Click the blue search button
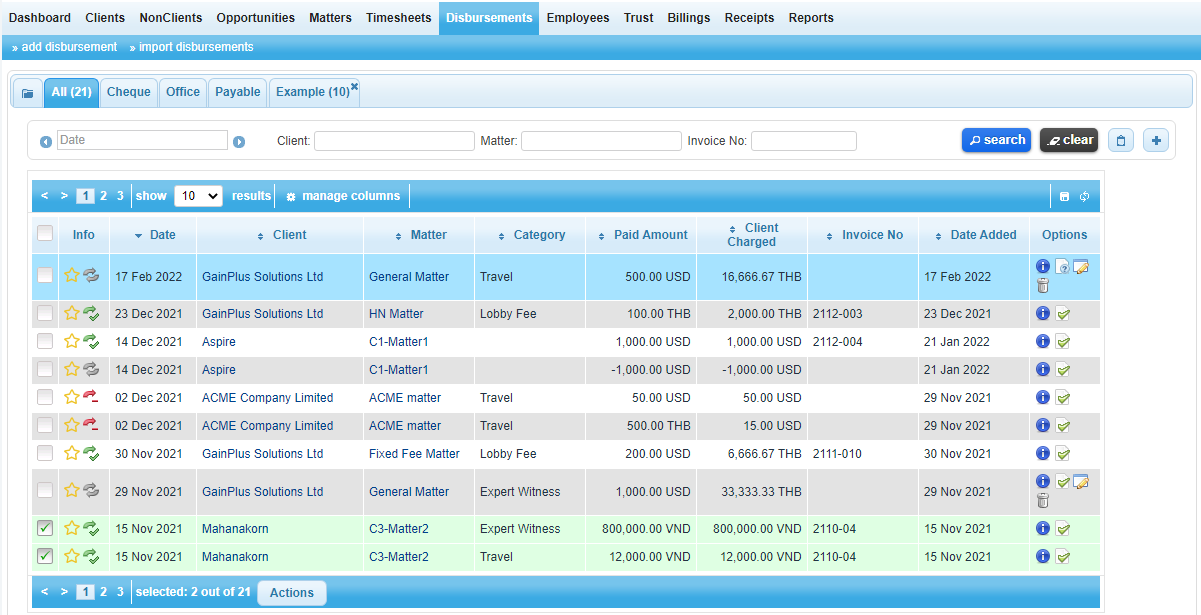The image size is (1201, 615). [x=996, y=141]
